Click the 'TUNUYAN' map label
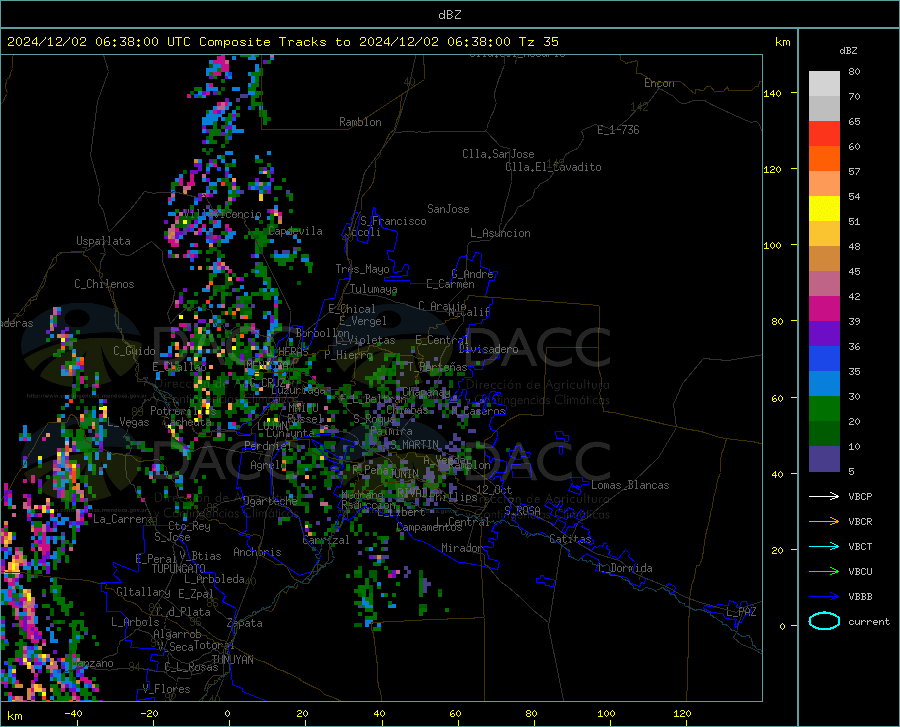Screen dimensions: 900x727 (232, 660)
